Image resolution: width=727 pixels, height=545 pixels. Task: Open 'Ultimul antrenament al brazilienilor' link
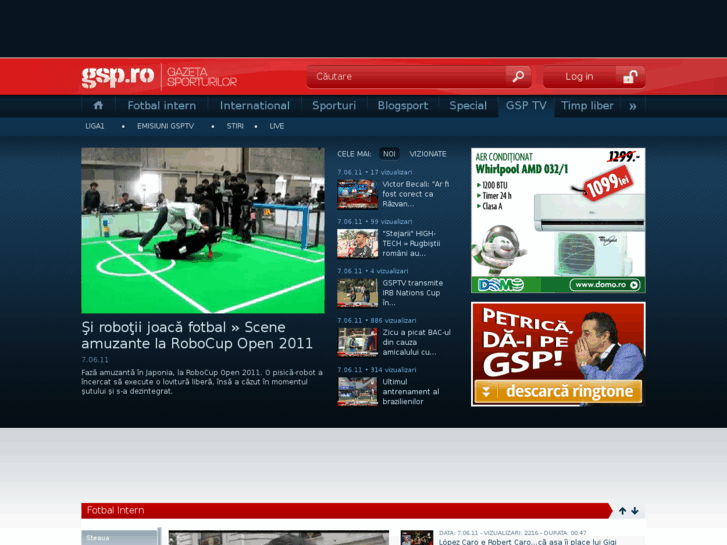[411, 391]
